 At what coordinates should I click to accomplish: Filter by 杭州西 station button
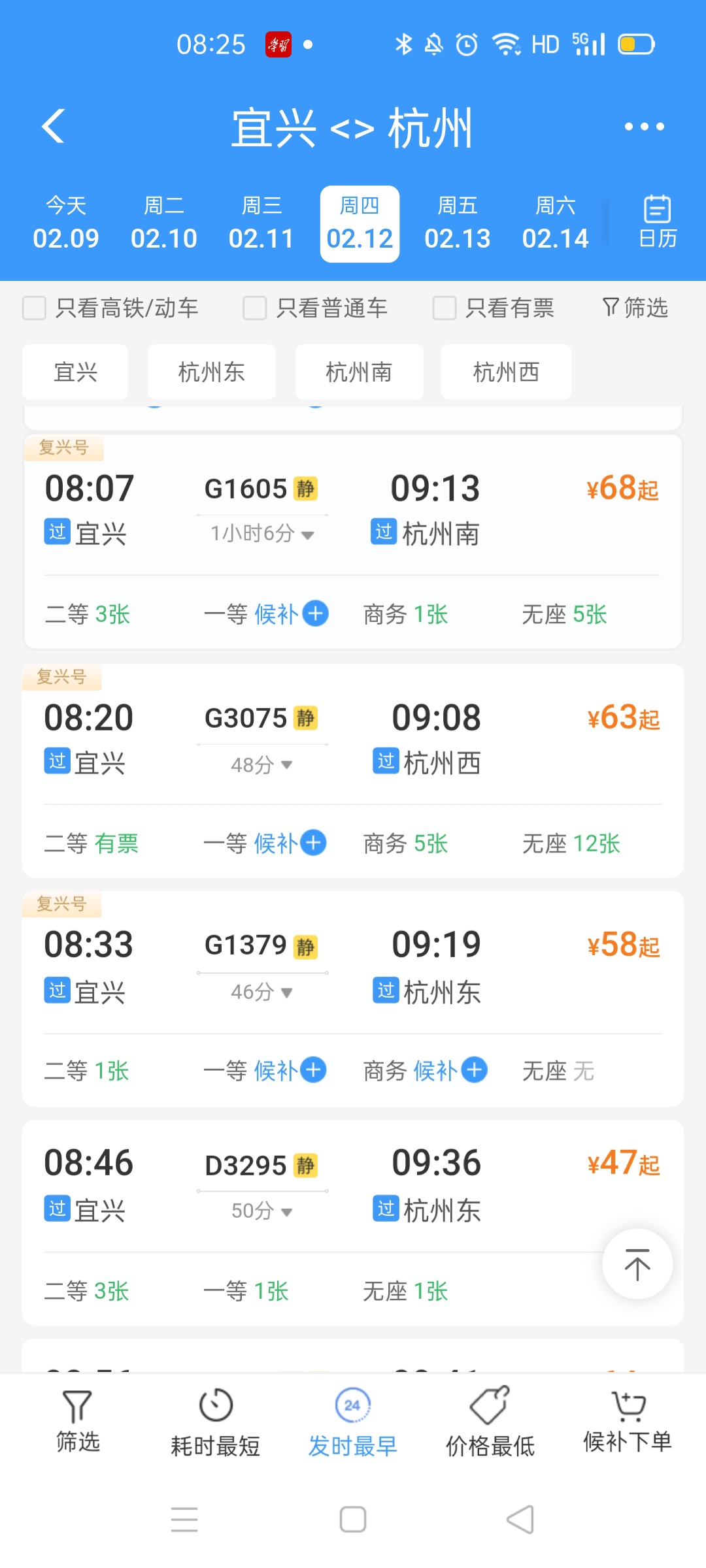pyautogui.click(x=505, y=372)
